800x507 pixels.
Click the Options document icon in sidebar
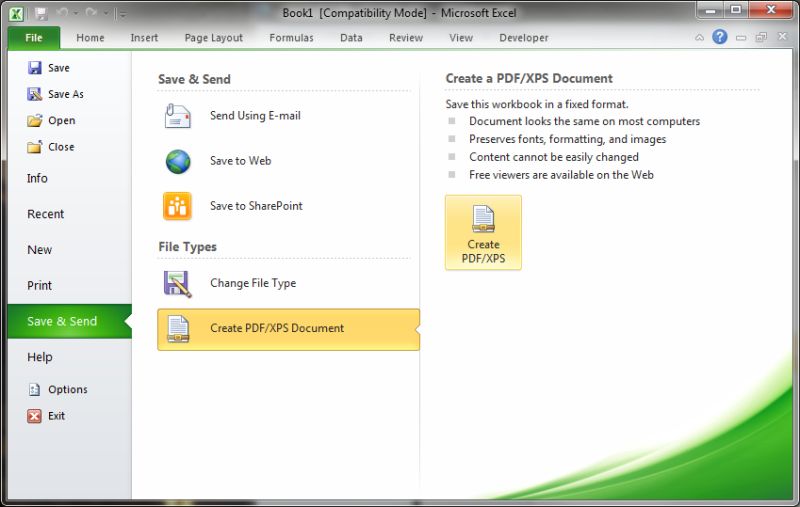pyautogui.click(x=34, y=390)
